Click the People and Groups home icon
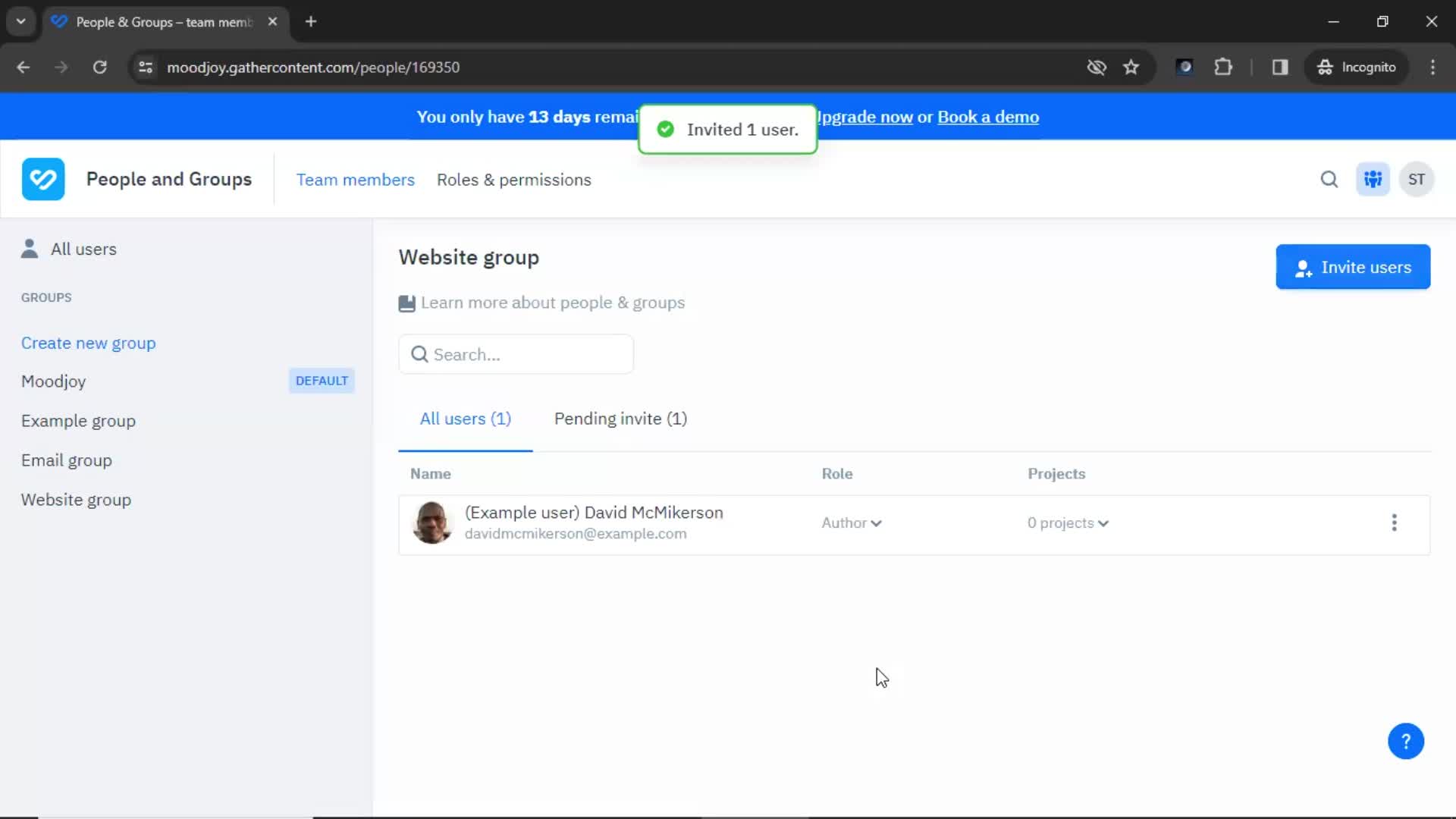The image size is (1456, 819). (x=43, y=180)
